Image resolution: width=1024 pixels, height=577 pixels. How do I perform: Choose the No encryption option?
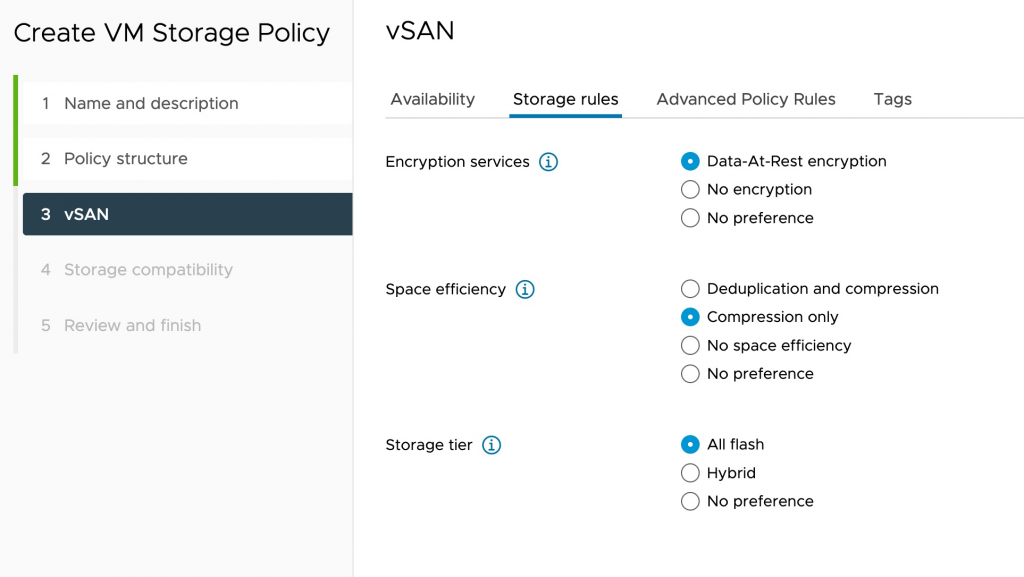690,190
